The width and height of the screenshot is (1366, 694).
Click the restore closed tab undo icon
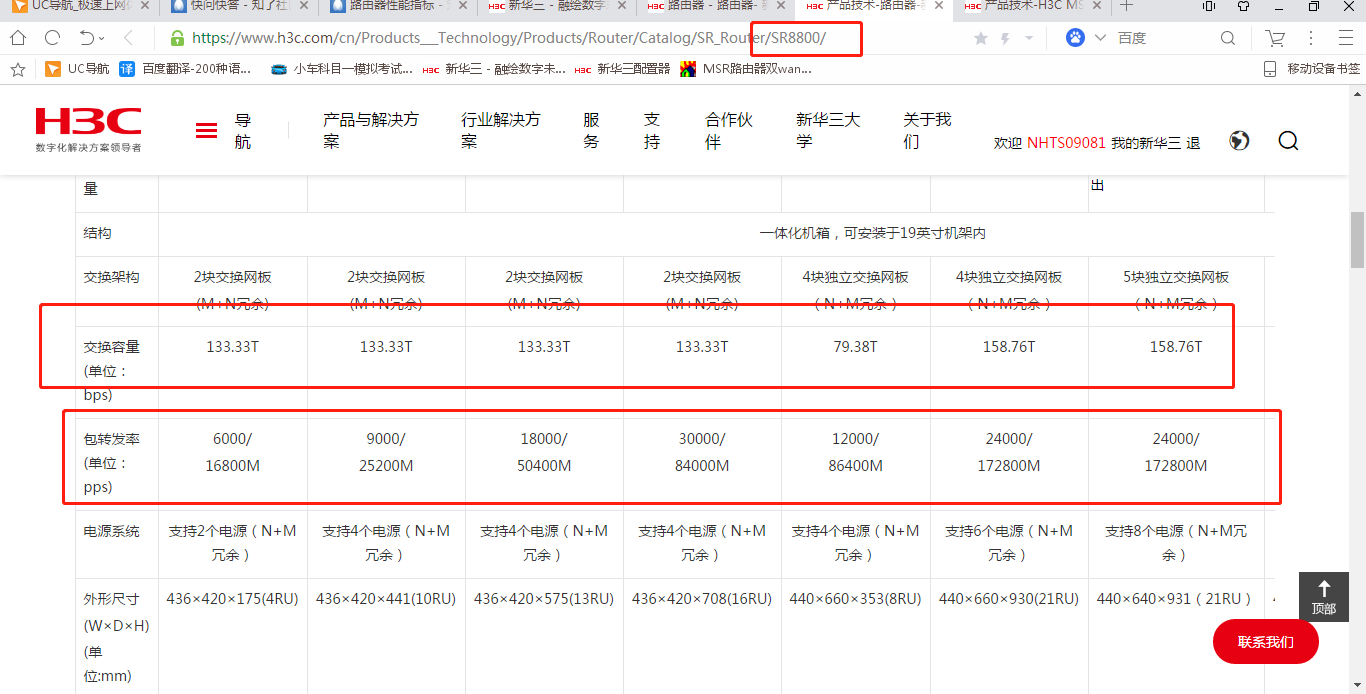point(86,38)
